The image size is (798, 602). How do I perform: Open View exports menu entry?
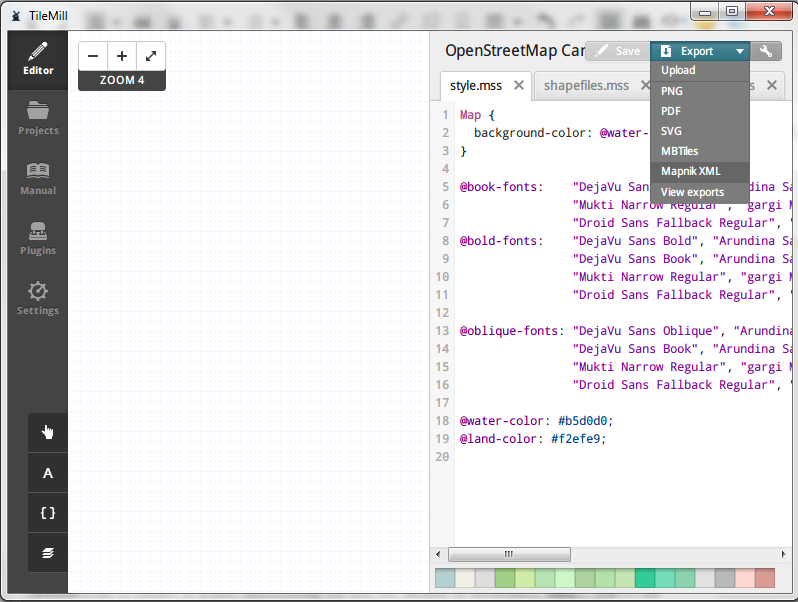click(x=700, y=192)
